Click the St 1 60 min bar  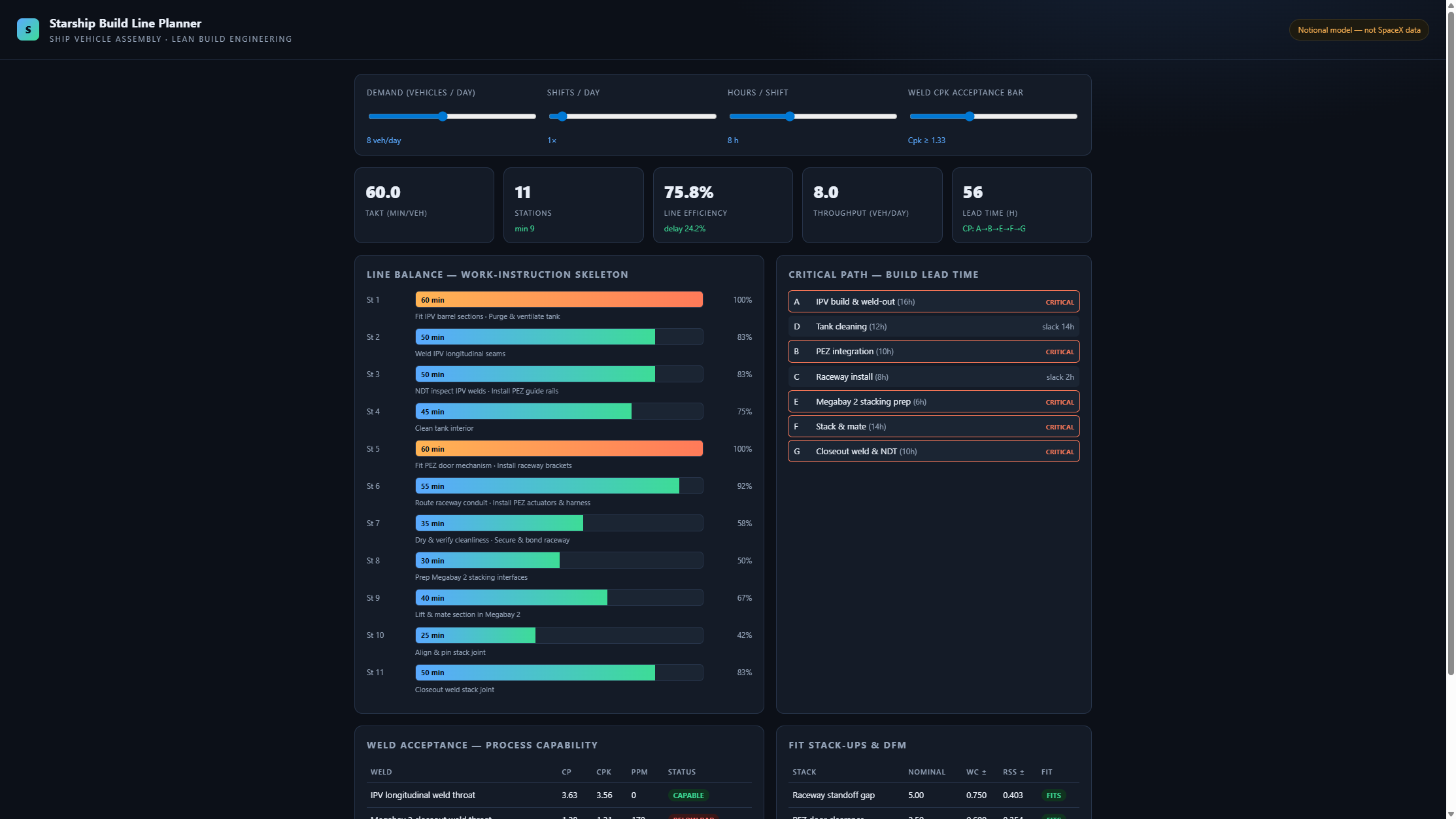click(x=559, y=299)
